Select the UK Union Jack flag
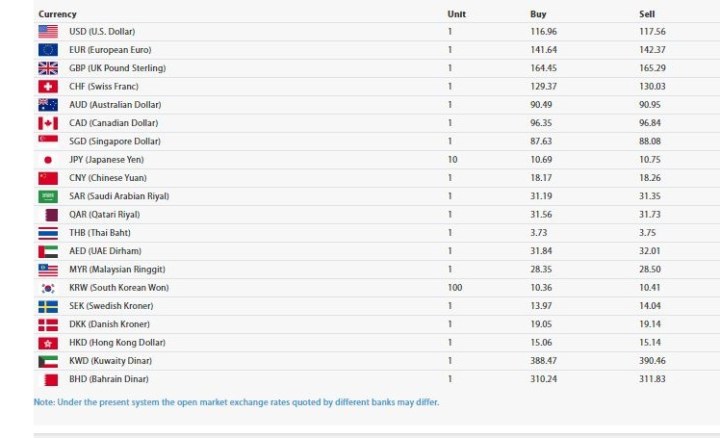720x438 pixels. 48,68
